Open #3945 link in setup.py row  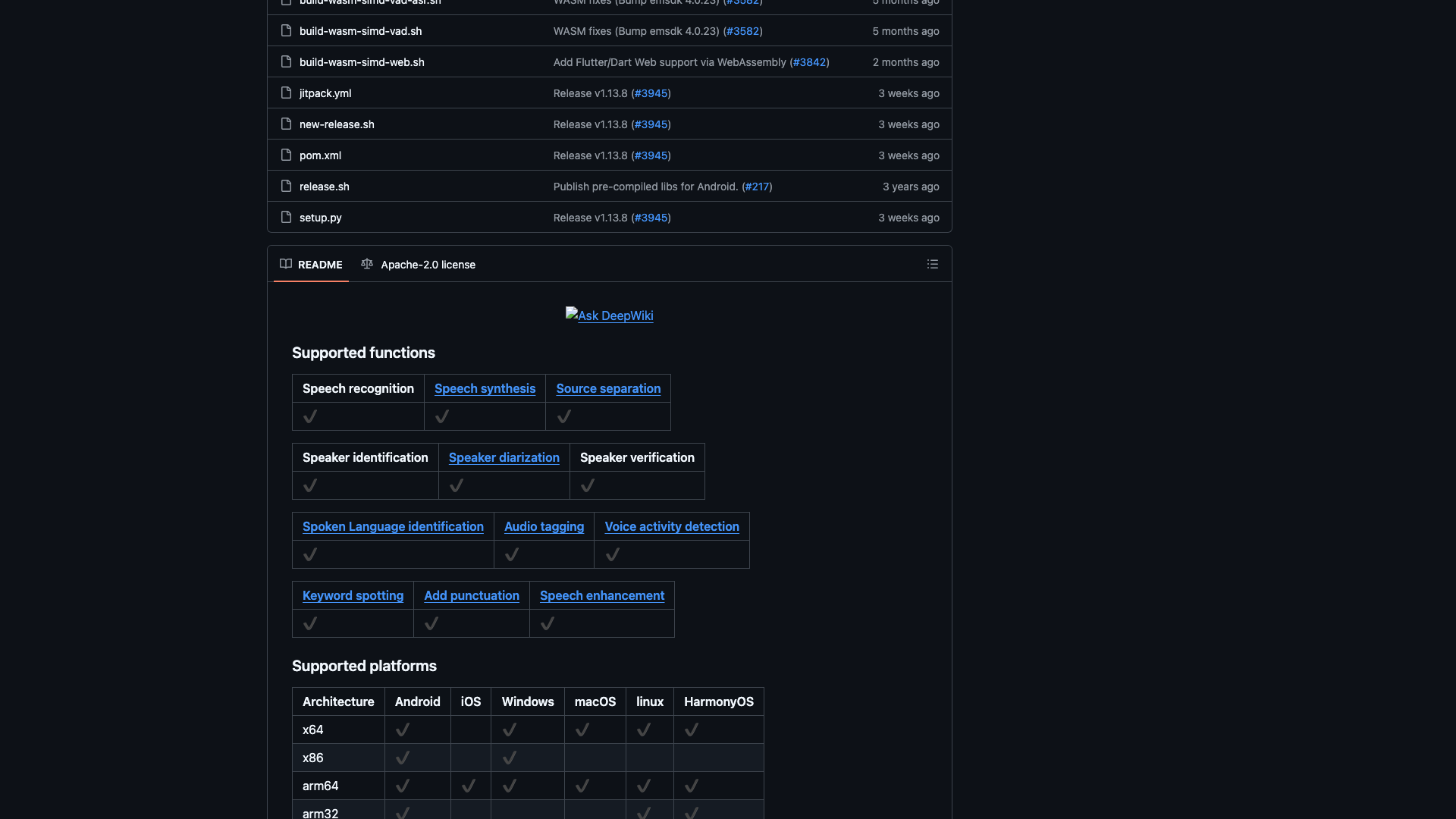pyautogui.click(x=651, y=218)
